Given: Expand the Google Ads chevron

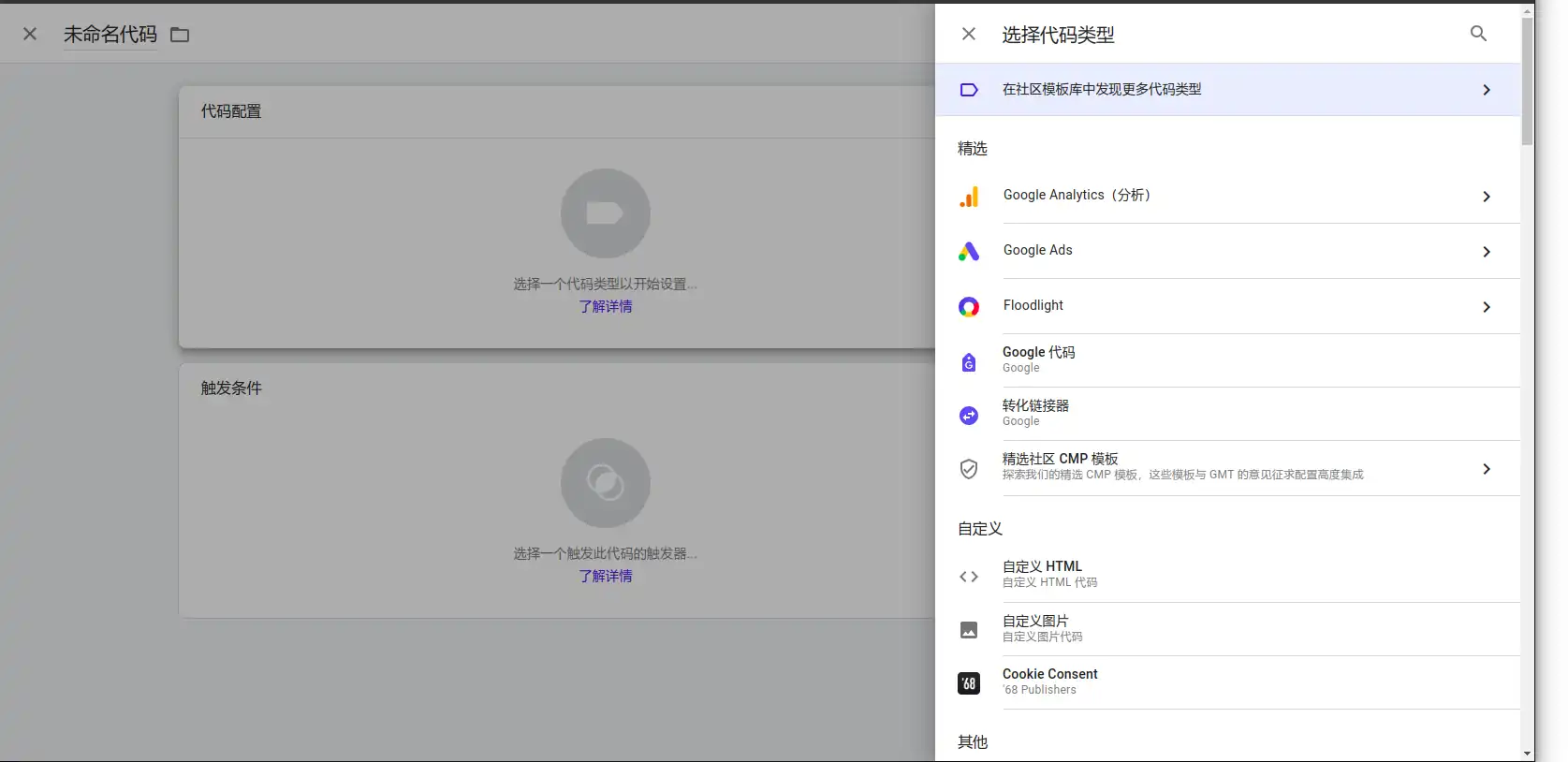Looking at the screenshot, I should pos(1487,252).
